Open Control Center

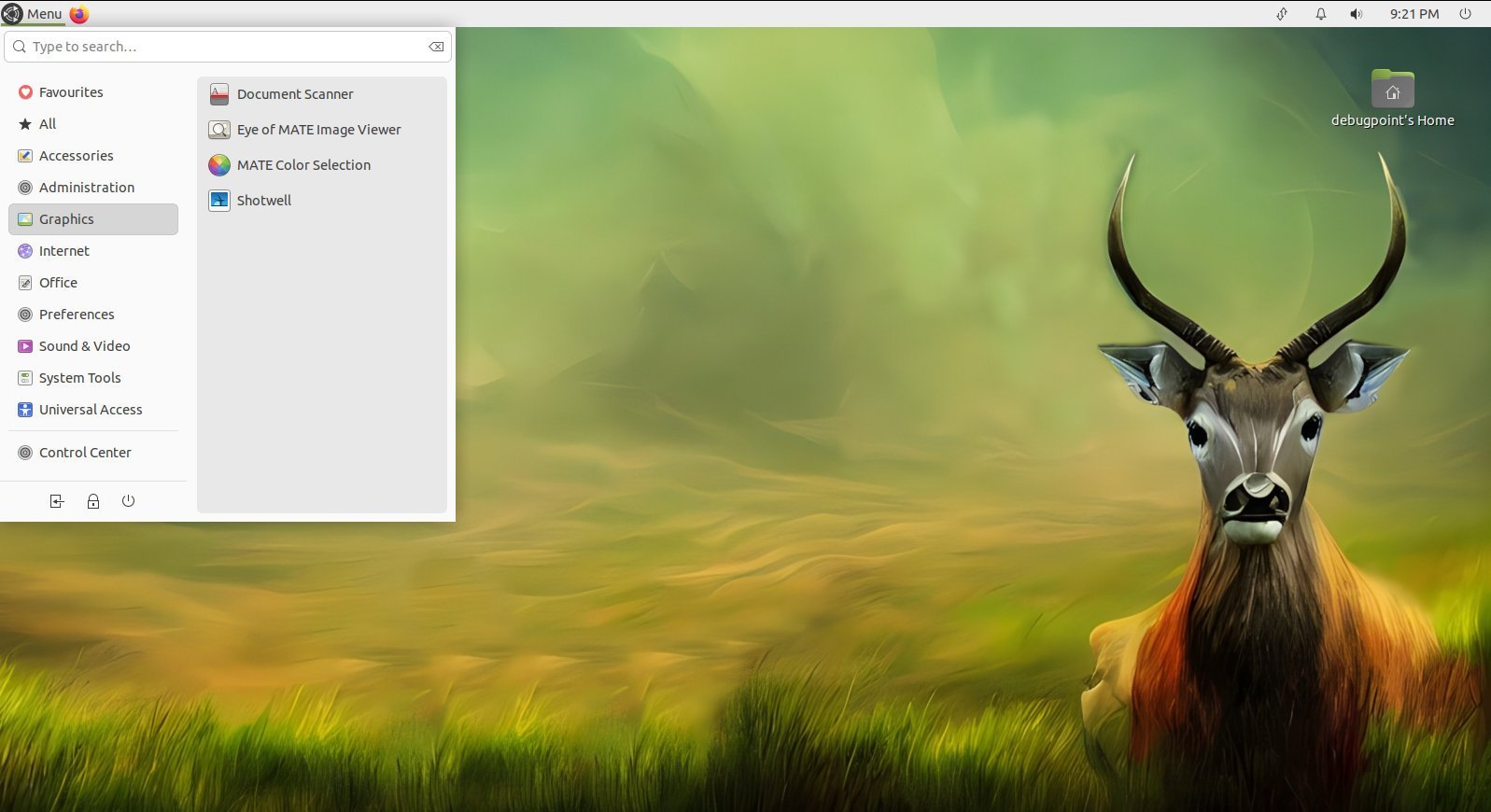93,453
